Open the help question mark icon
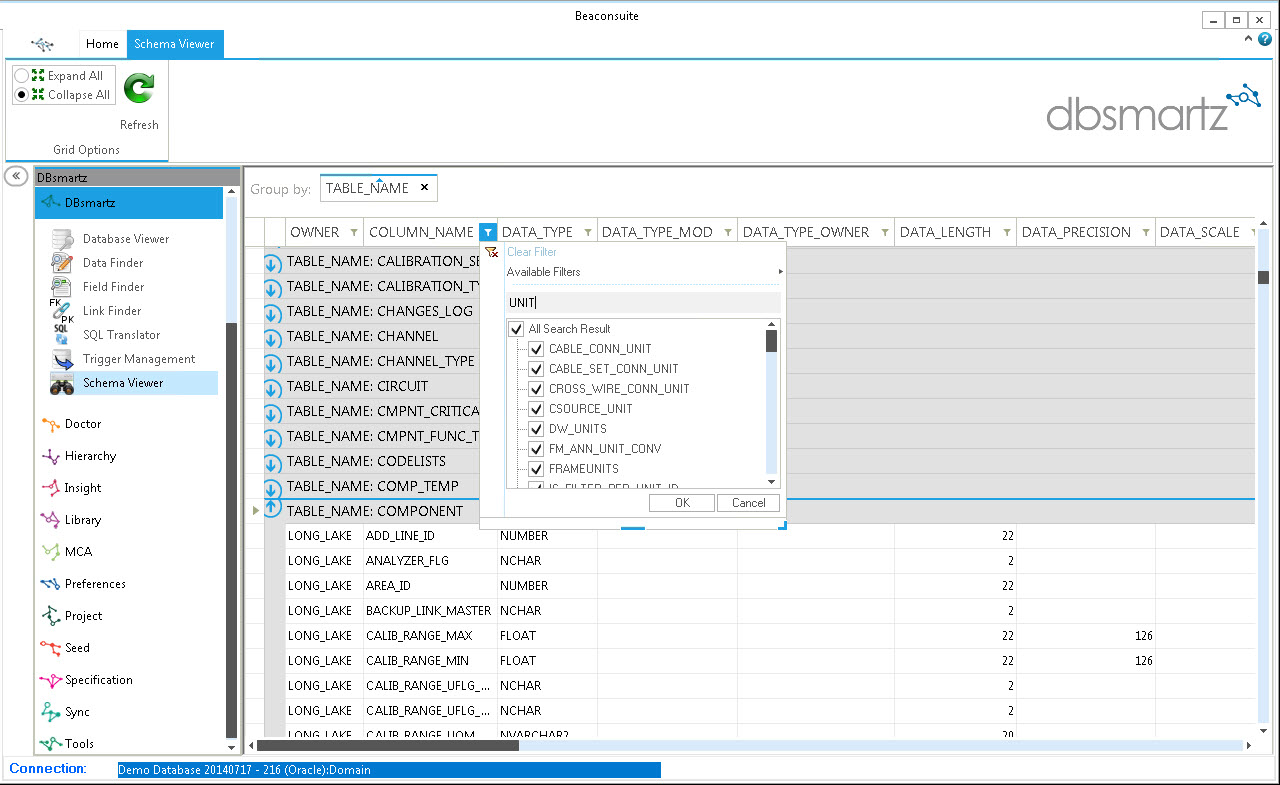The image size is (1280, 785). click(x=1265, y=39)
